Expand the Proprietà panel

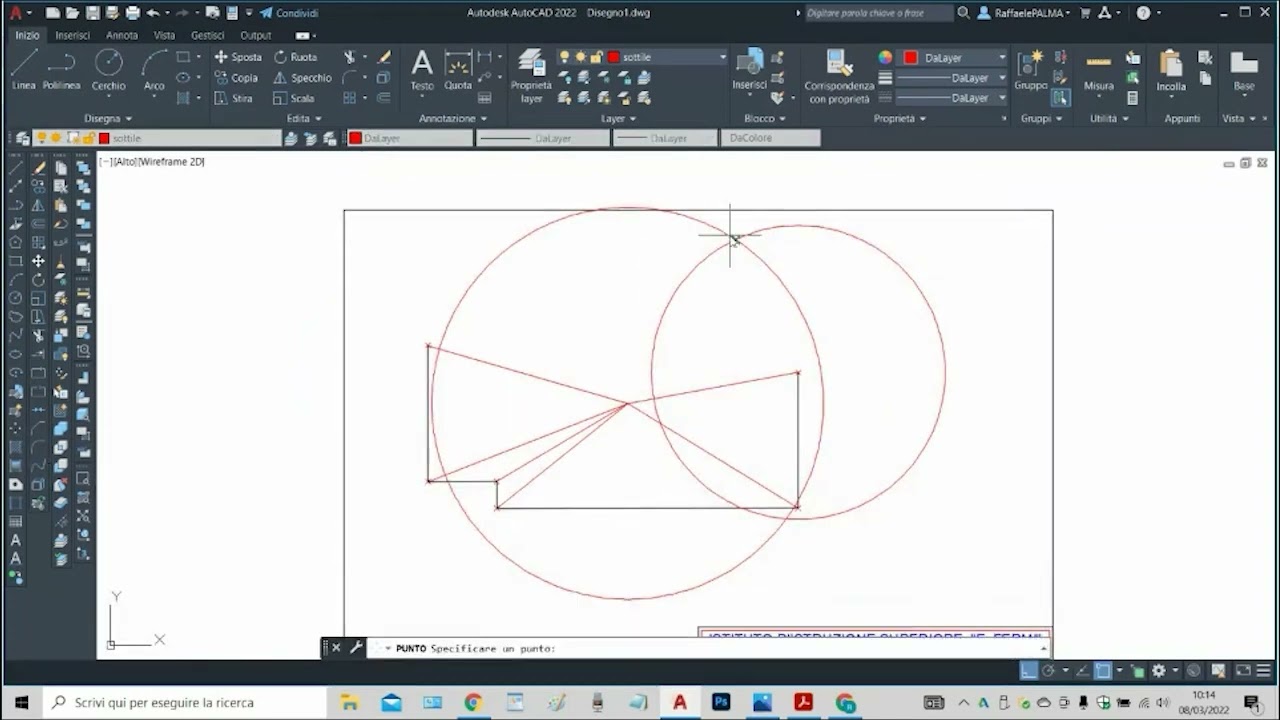point(900,118)
